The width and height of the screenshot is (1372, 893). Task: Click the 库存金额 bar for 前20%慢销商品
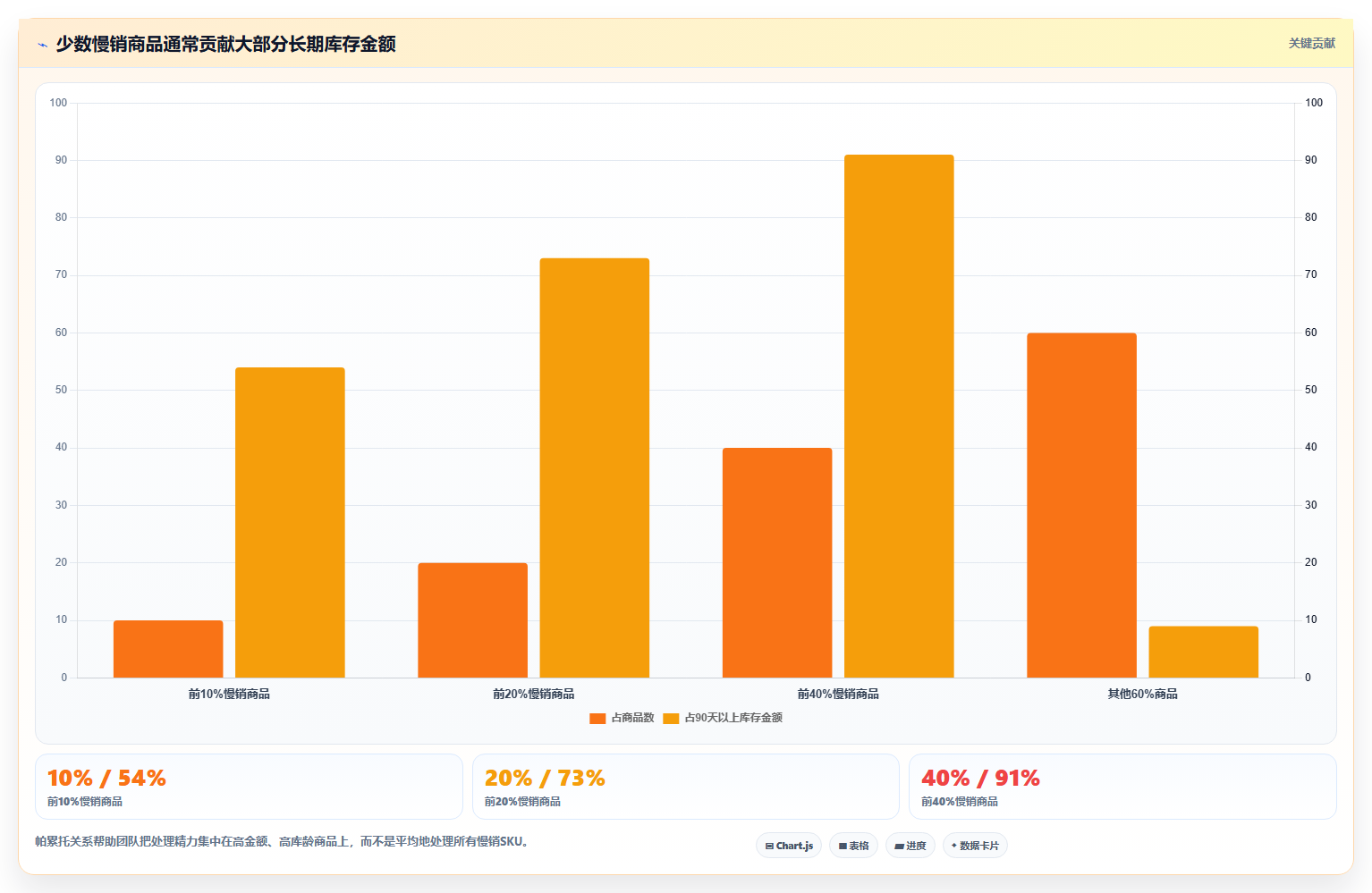coord(595,468)
